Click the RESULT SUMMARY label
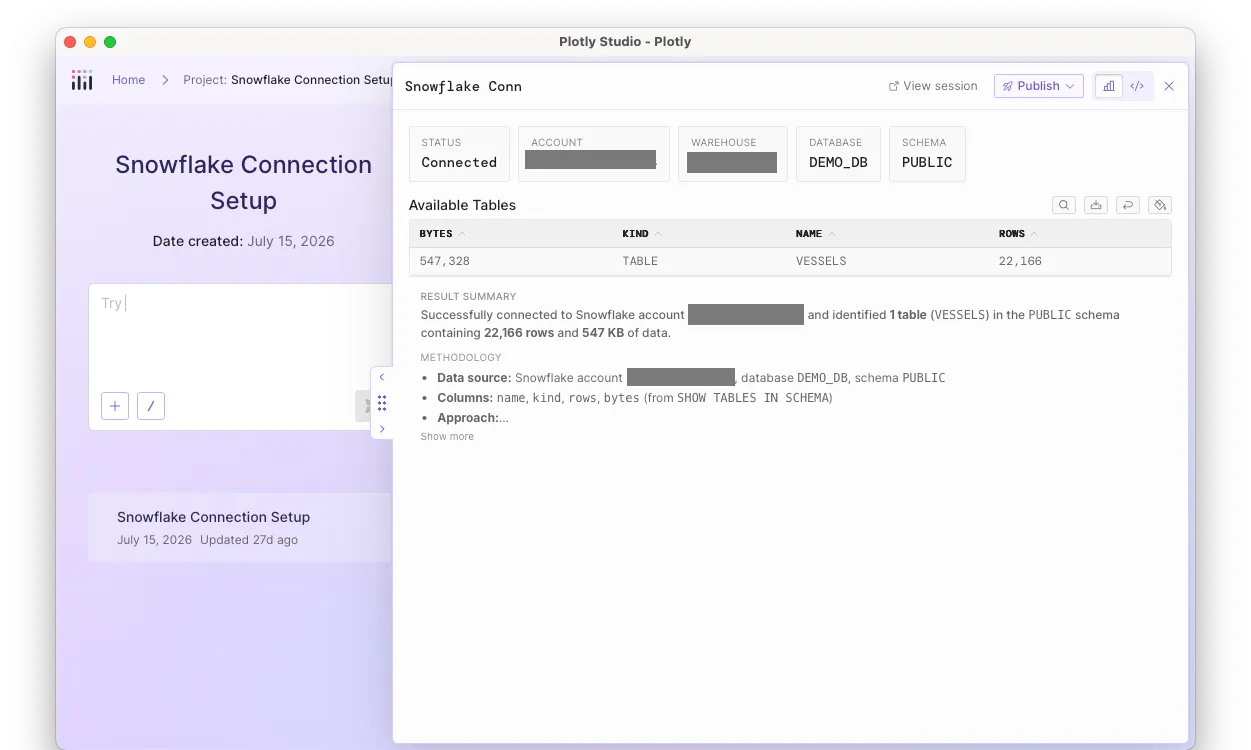 click(x=468, y=297)
